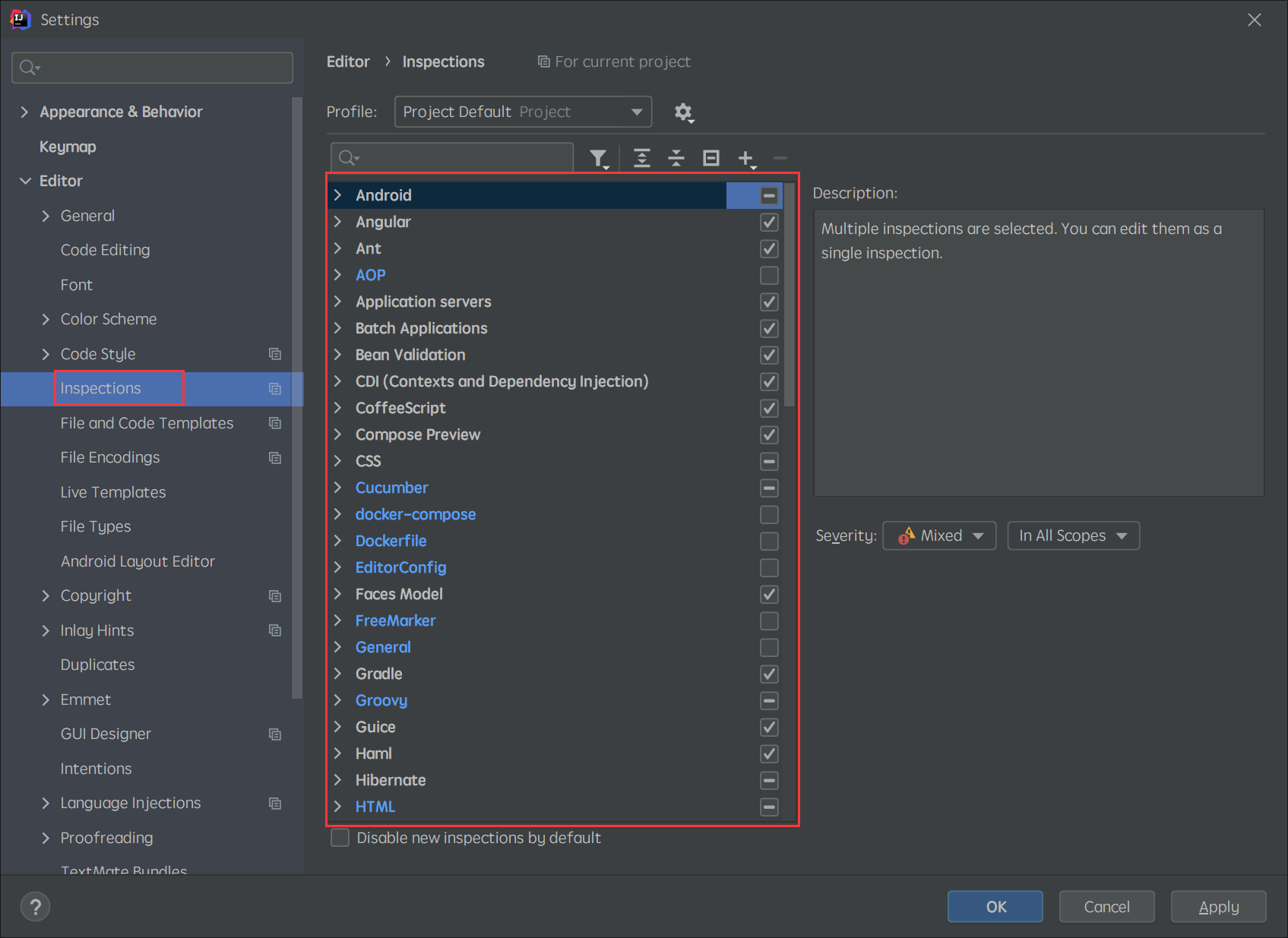The width and height of the screenshot is (1288, 938).
Task: Open the profile gear settings icon
Action: (x=683, y=112)
